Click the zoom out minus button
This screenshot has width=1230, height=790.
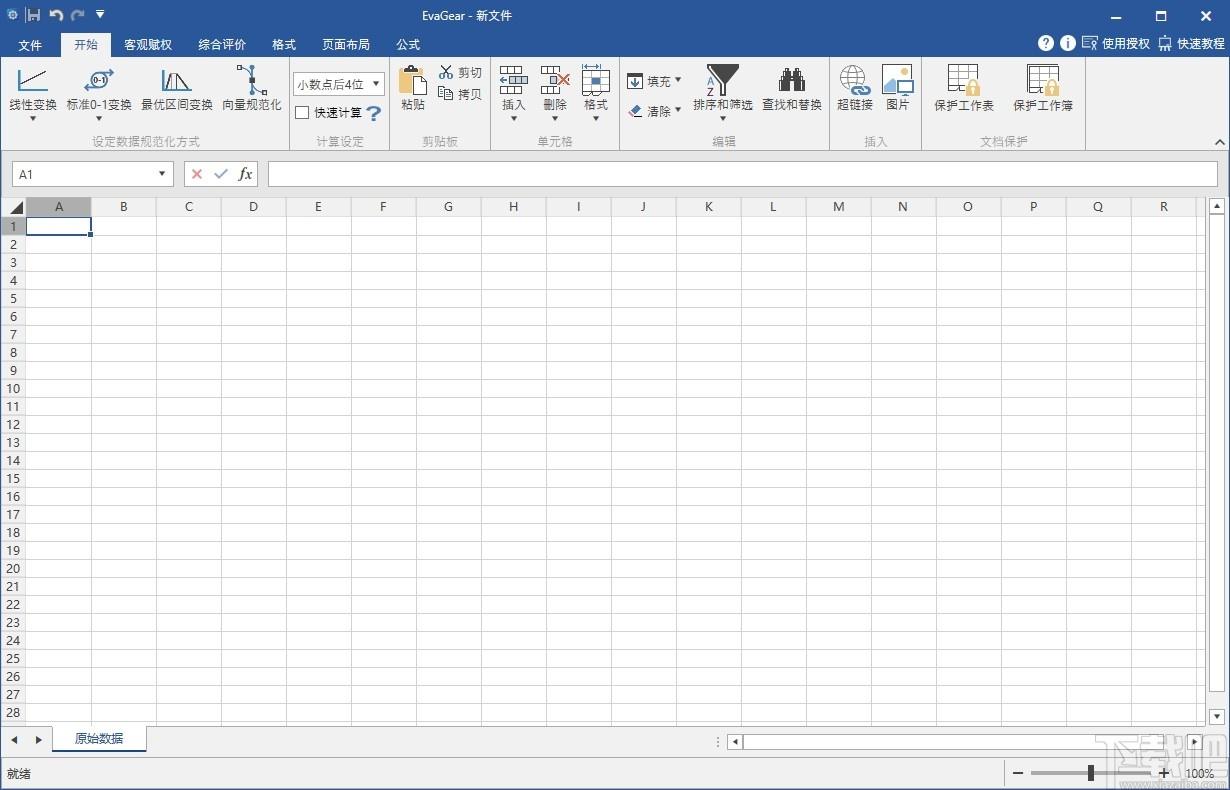(x=1018, y=773)
